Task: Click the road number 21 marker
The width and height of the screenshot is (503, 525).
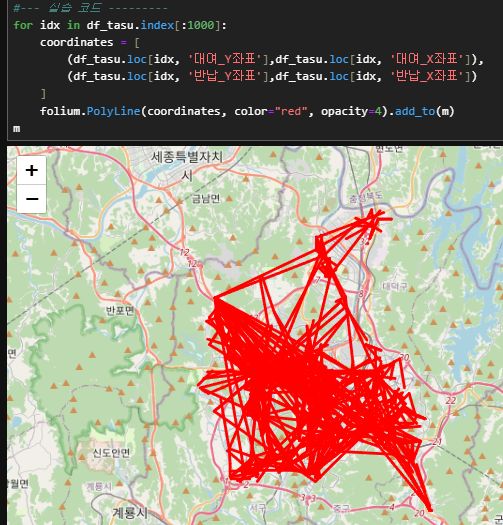Action: [437, 442]
